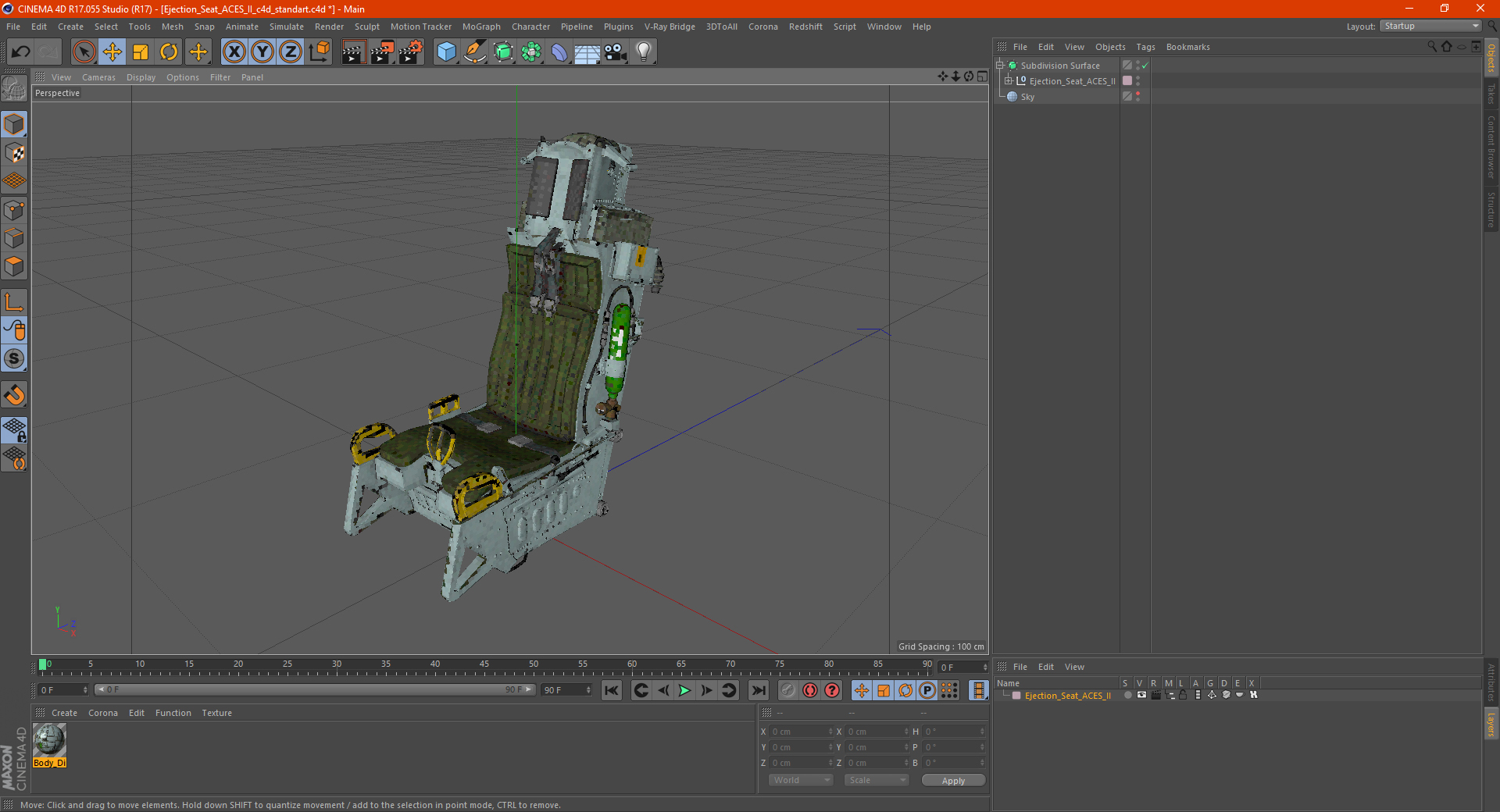1500x812 pixels.
Task: Click the Make Editable icon in left sidebar
Action: click(14, 89)
